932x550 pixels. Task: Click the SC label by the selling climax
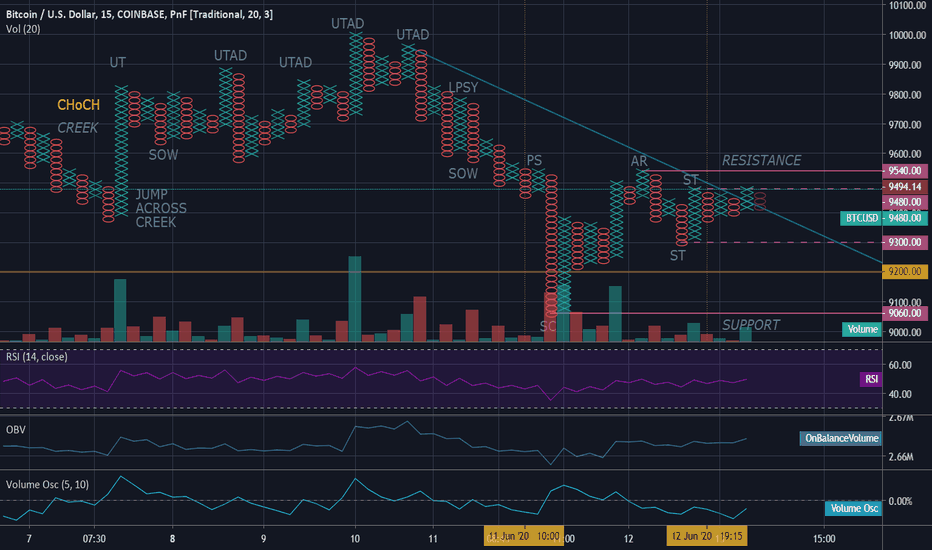(547, 326)
